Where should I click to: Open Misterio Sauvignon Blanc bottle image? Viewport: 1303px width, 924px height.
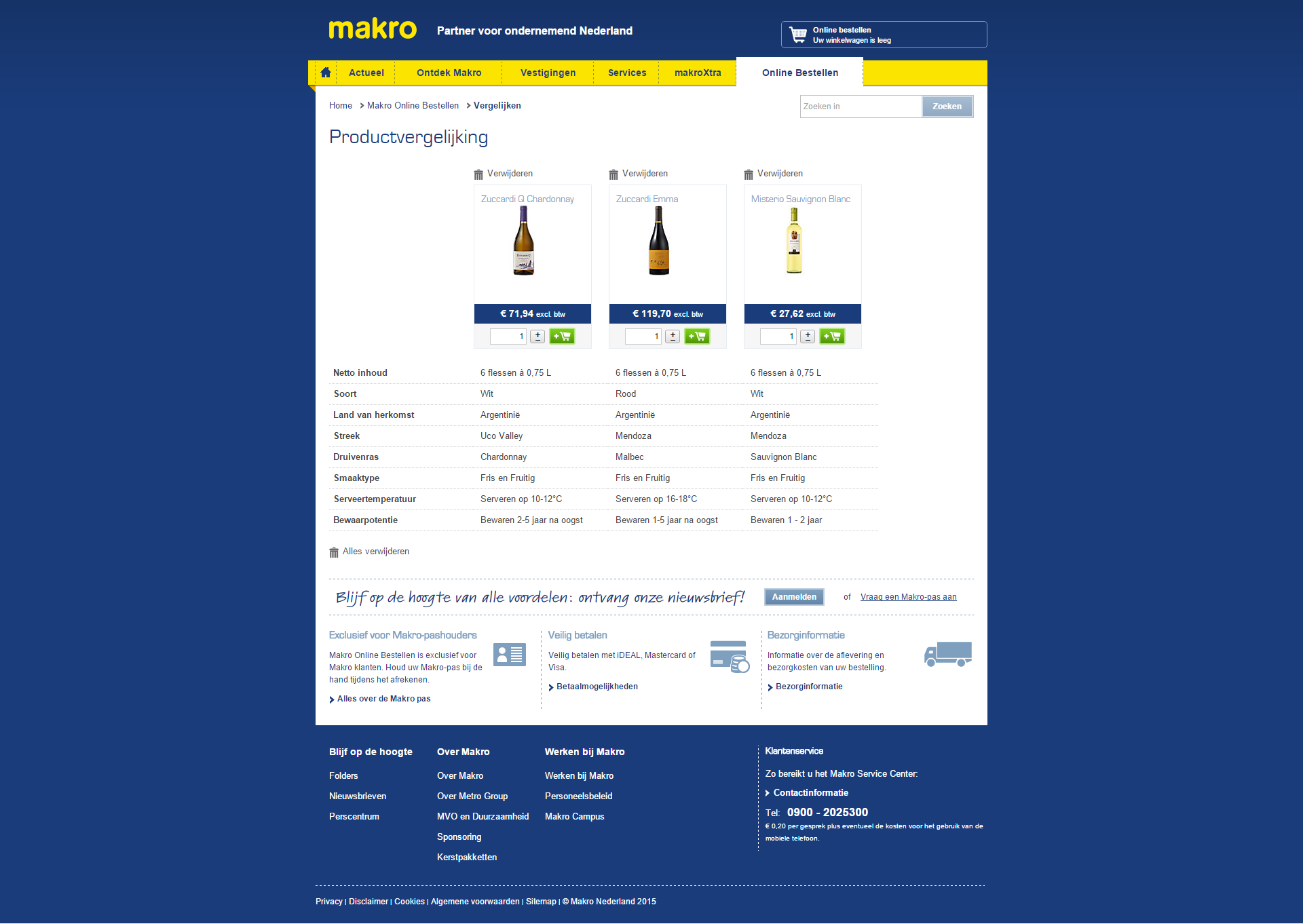(794, 241)
